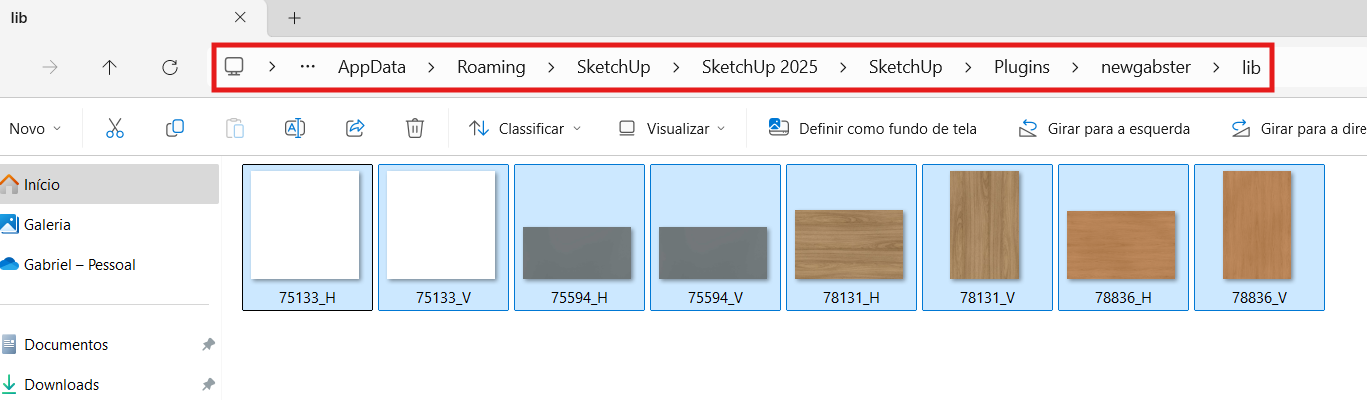This screenshot has width=1367, height=400.
Task: Click the Copy icon in toolbar
Action: (175, 128)
